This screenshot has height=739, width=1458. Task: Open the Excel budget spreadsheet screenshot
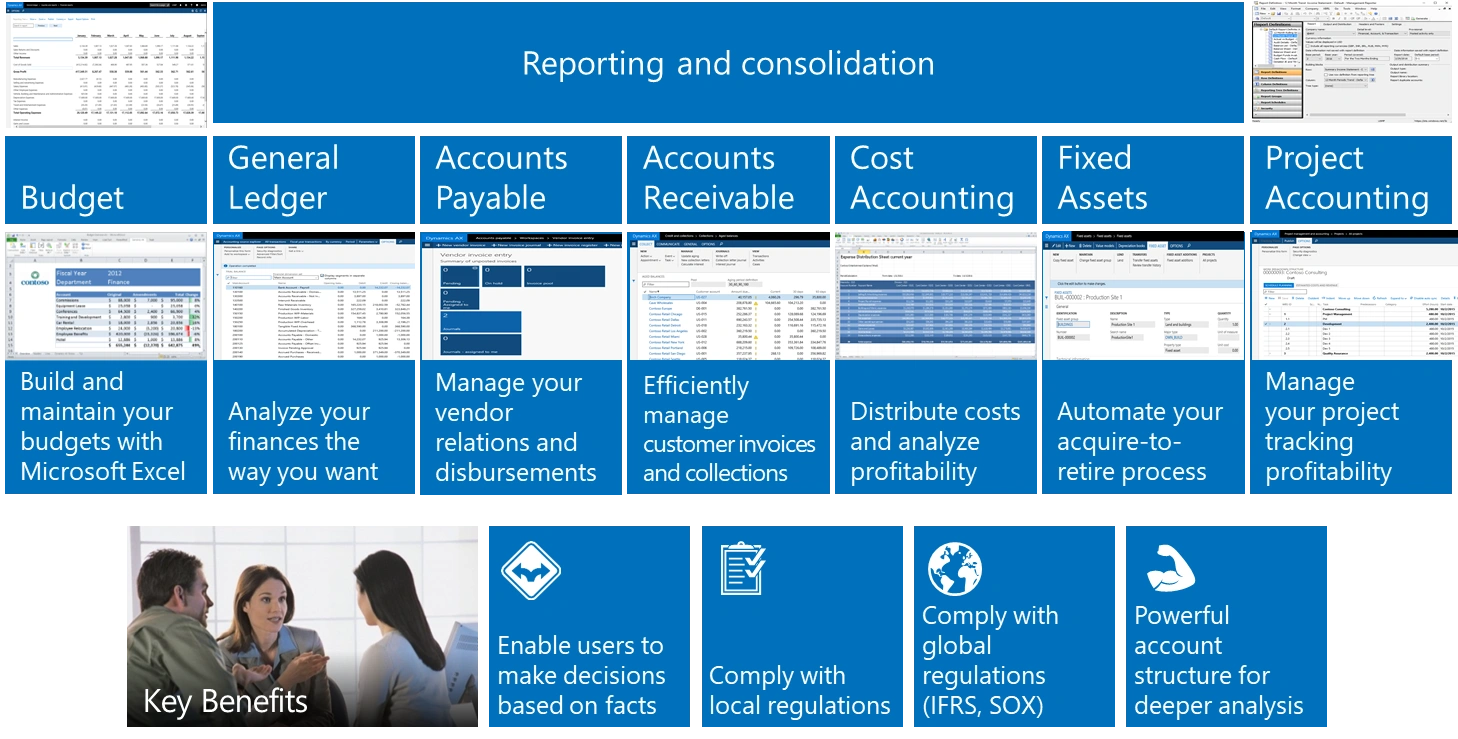click(106, 296)
